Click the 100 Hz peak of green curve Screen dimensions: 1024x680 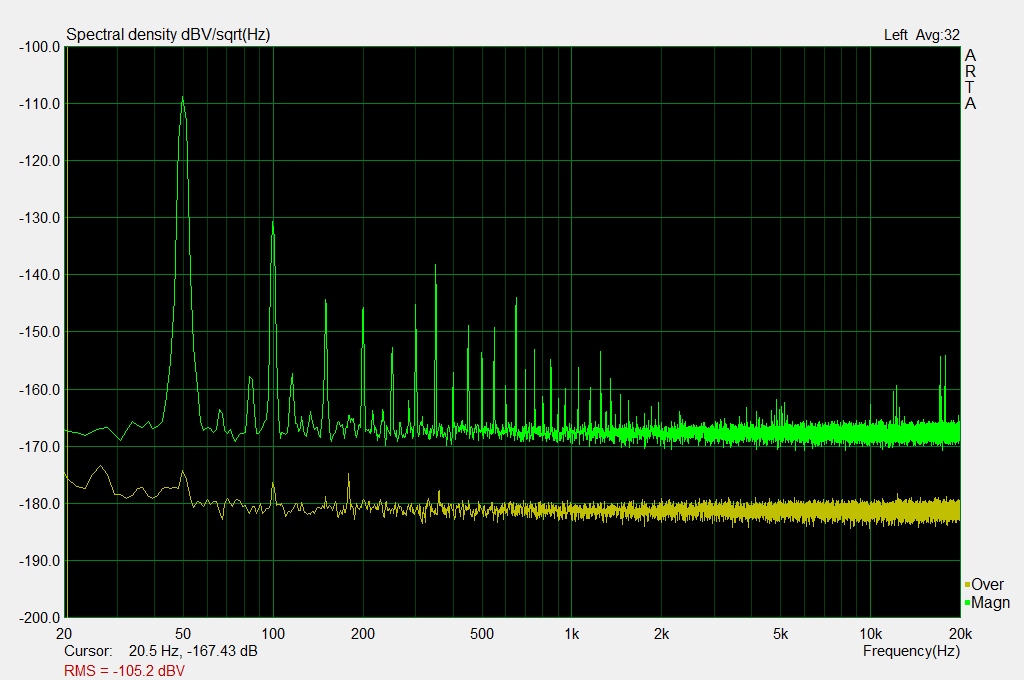point(273,222)
